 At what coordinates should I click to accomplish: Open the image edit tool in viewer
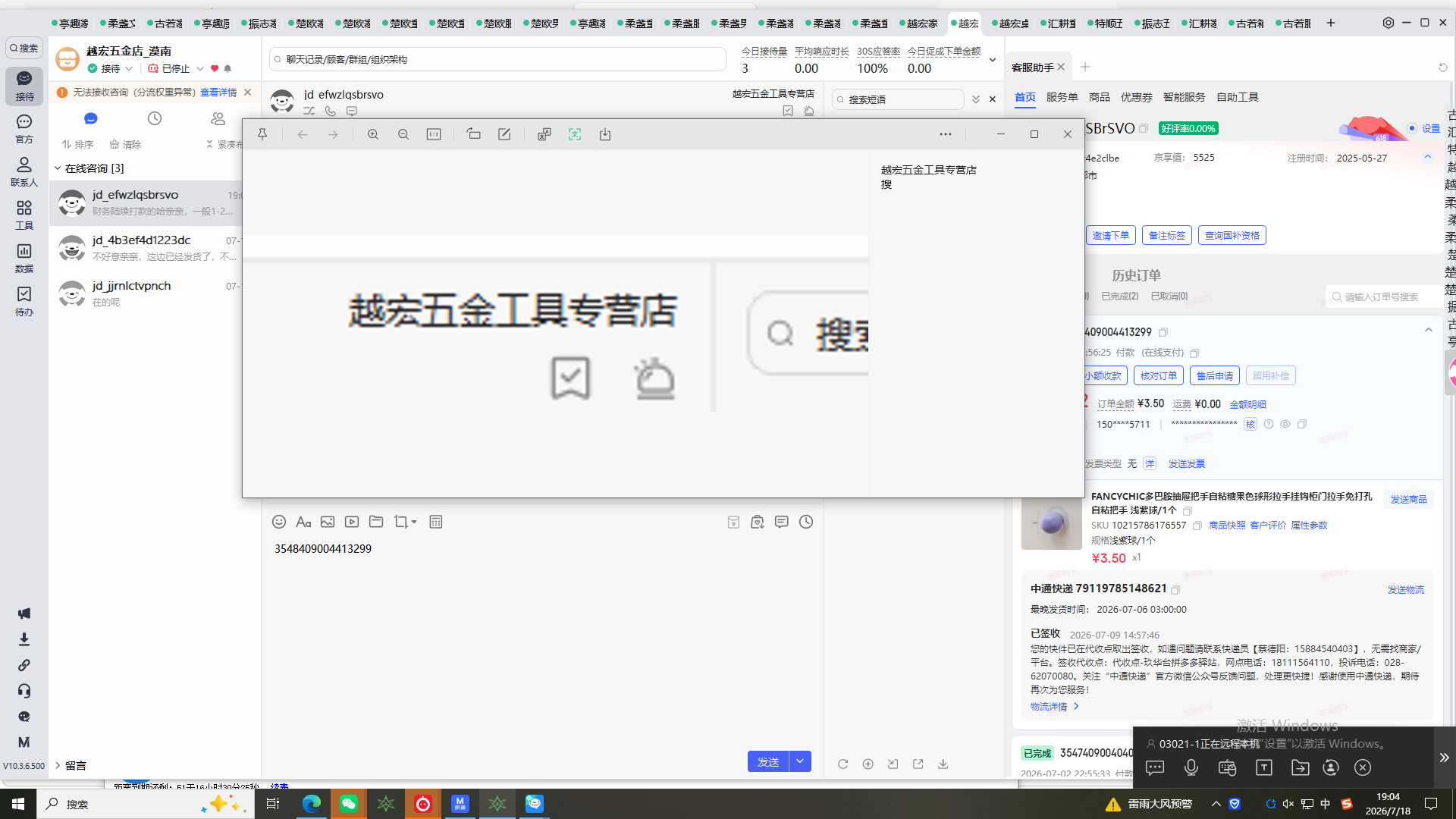pyautogui.click(x=504, y=134)
